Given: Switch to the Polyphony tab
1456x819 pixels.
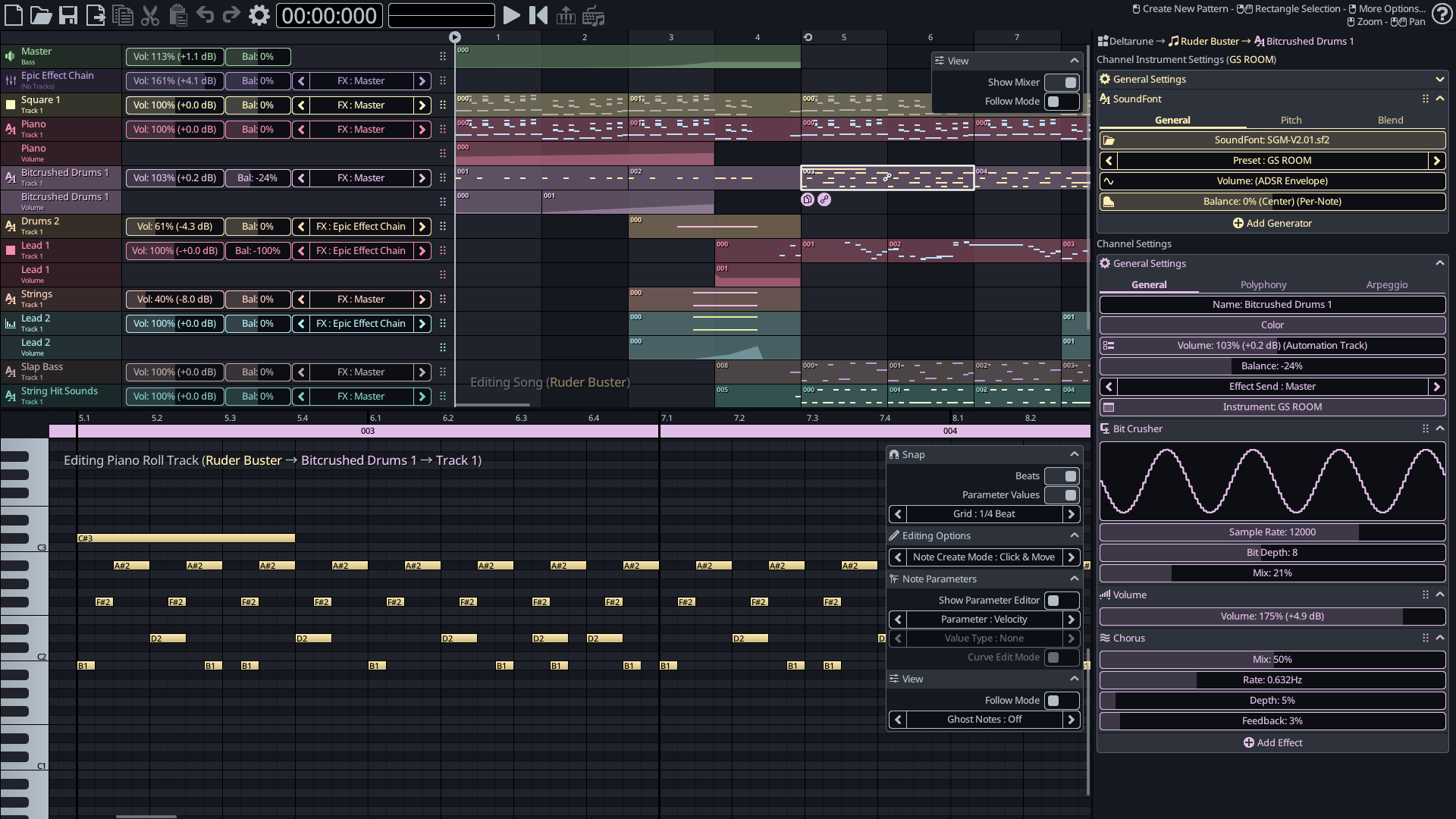Looking at the screenshot, I should click(1263, 284).
